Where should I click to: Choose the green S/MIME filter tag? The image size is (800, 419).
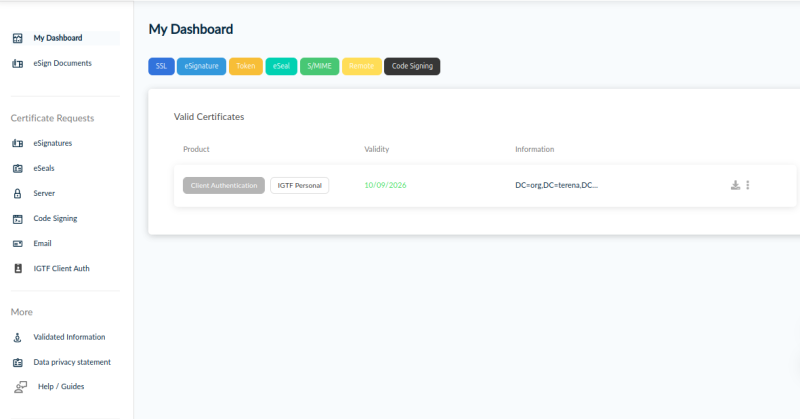320,66
